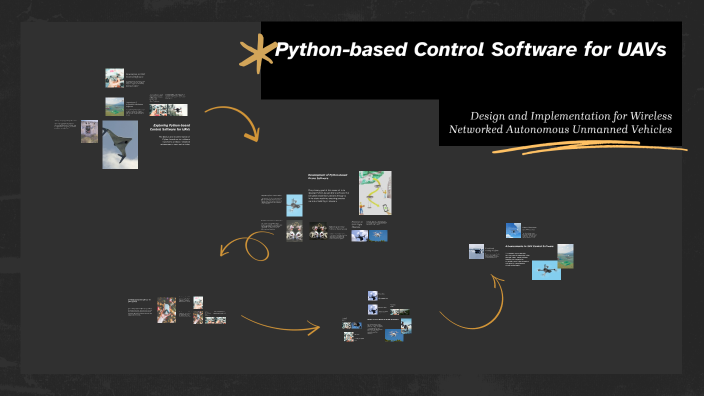Open the large delta-wing UAV aircraft photo
This screenshot has width=704, height=396.
pyautogui.click(x=120, y=145)
